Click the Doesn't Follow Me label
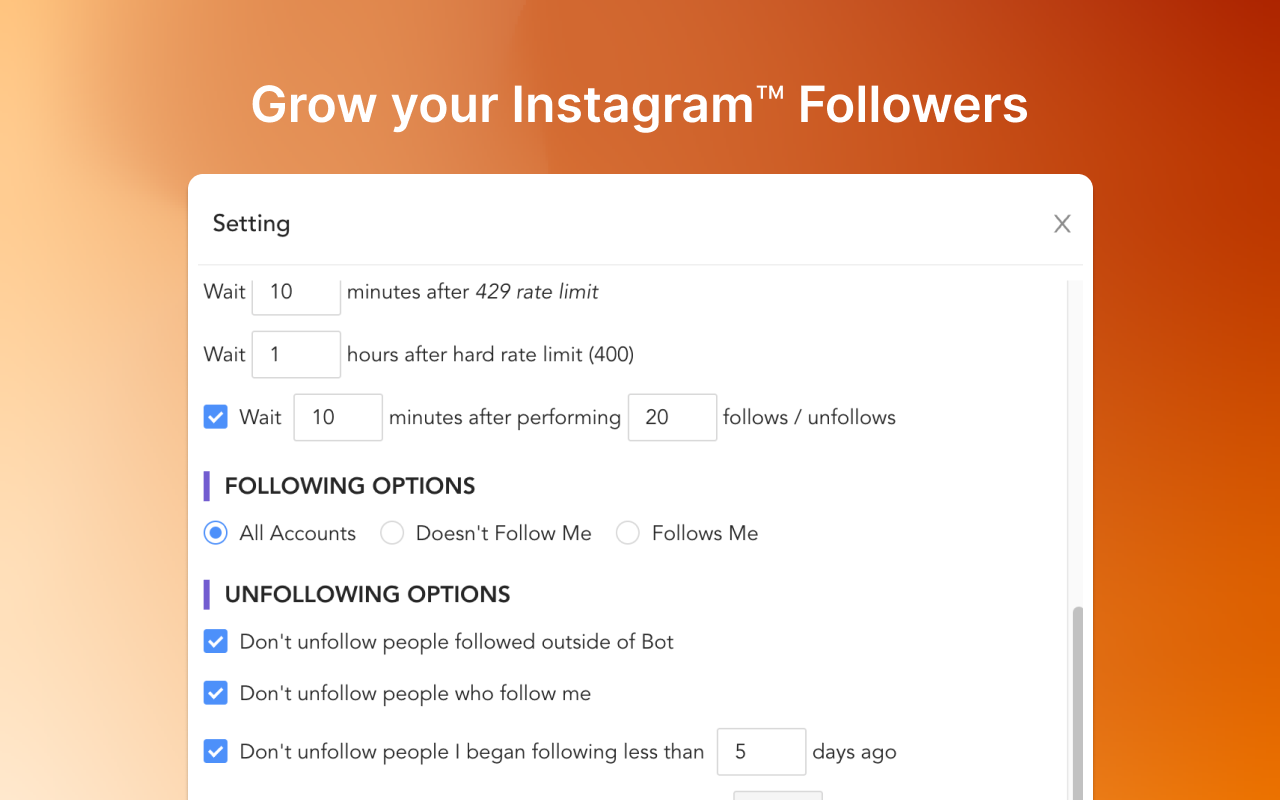This screenshot has width=1280, height=800. click(503, 533)
